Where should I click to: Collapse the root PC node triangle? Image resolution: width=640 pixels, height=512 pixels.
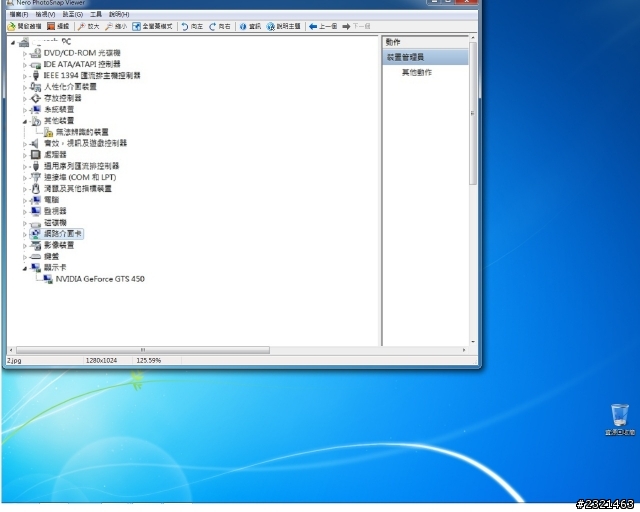[13, 42]
